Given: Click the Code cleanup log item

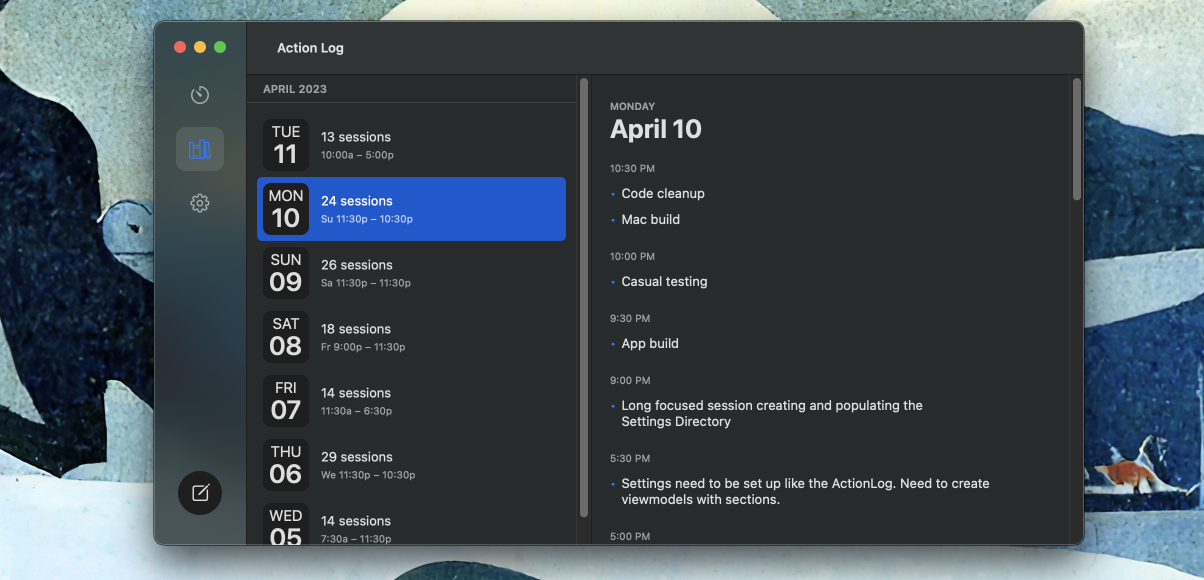Looking at the screenshot, I should [662, 193].
